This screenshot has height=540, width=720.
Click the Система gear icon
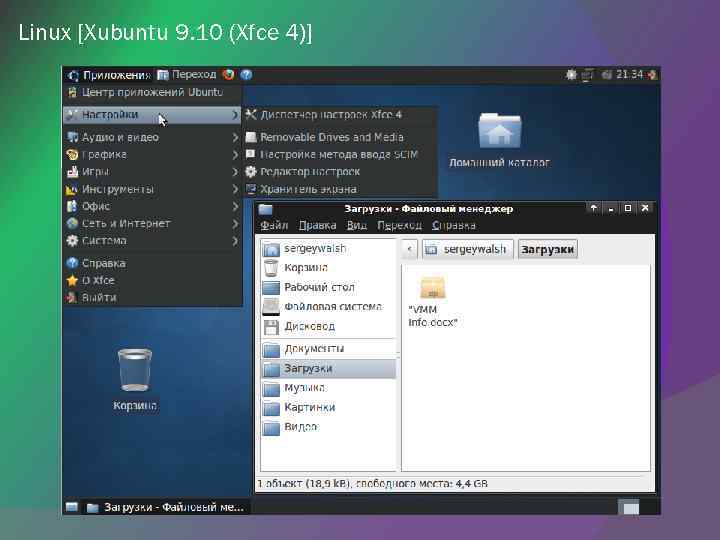[72, 241]
